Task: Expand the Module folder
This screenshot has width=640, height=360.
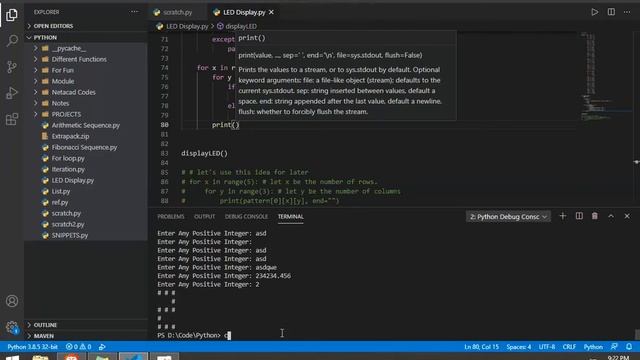Action: click(x=86, y=81)
